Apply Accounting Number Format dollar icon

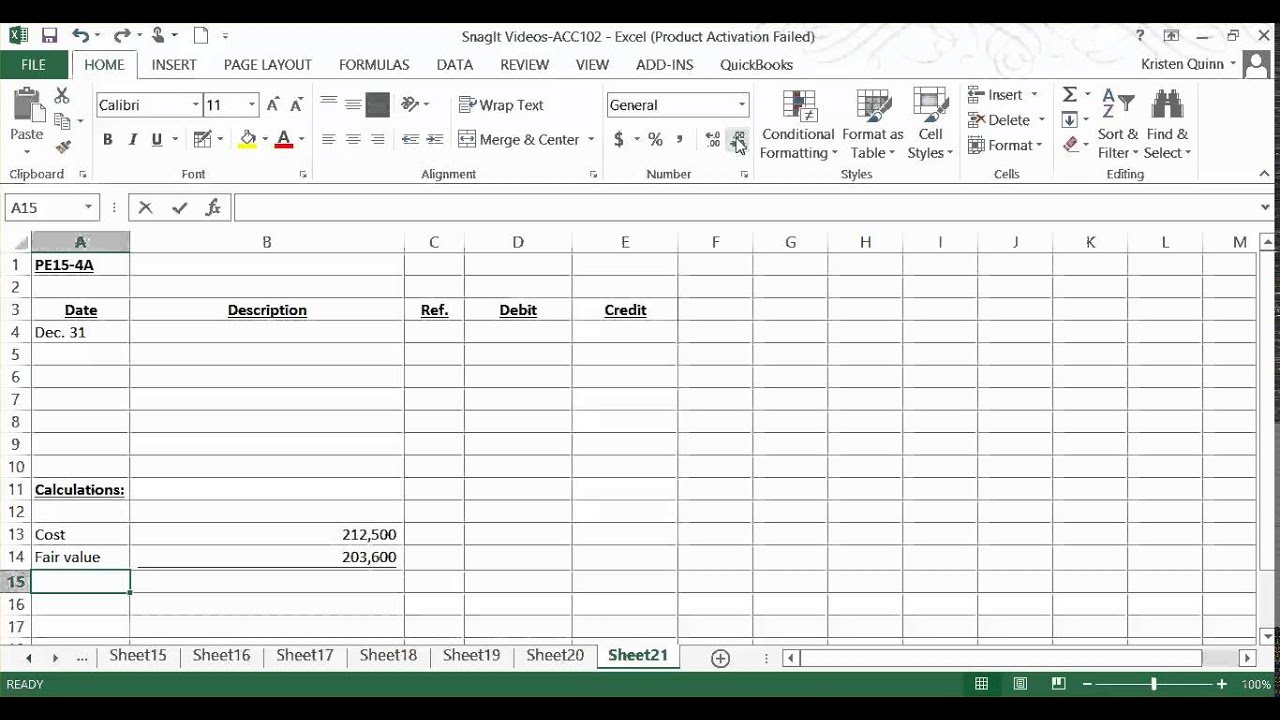point(619,139)
